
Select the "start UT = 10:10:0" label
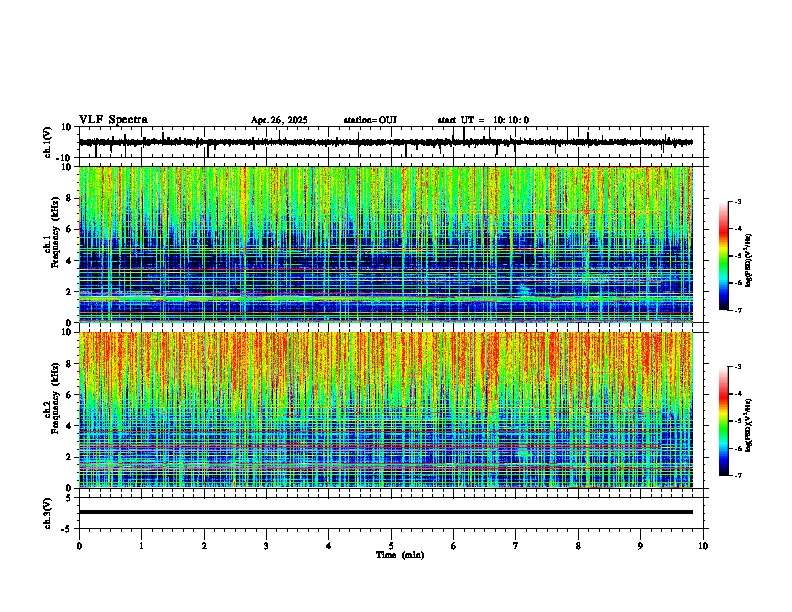[x=483, y=120]
